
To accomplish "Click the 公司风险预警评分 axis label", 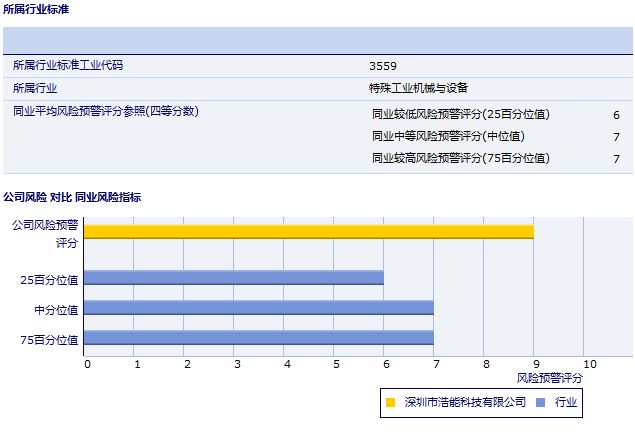I will pos(45,234).
